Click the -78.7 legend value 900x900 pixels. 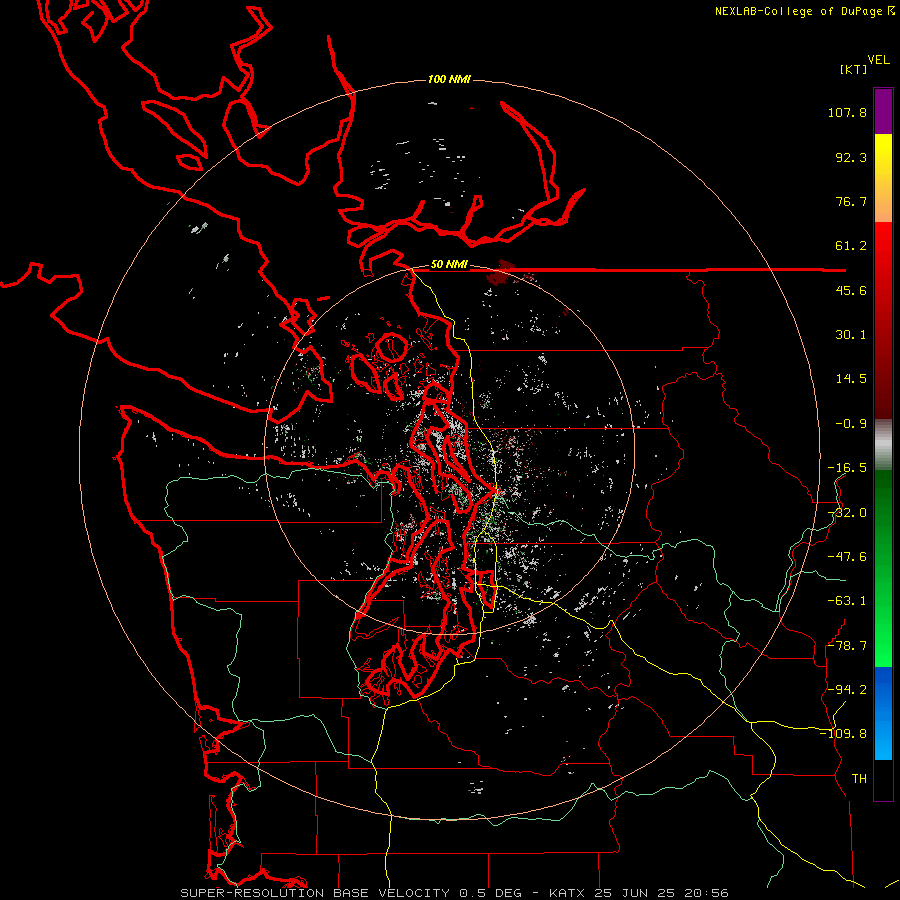[847, 646]
